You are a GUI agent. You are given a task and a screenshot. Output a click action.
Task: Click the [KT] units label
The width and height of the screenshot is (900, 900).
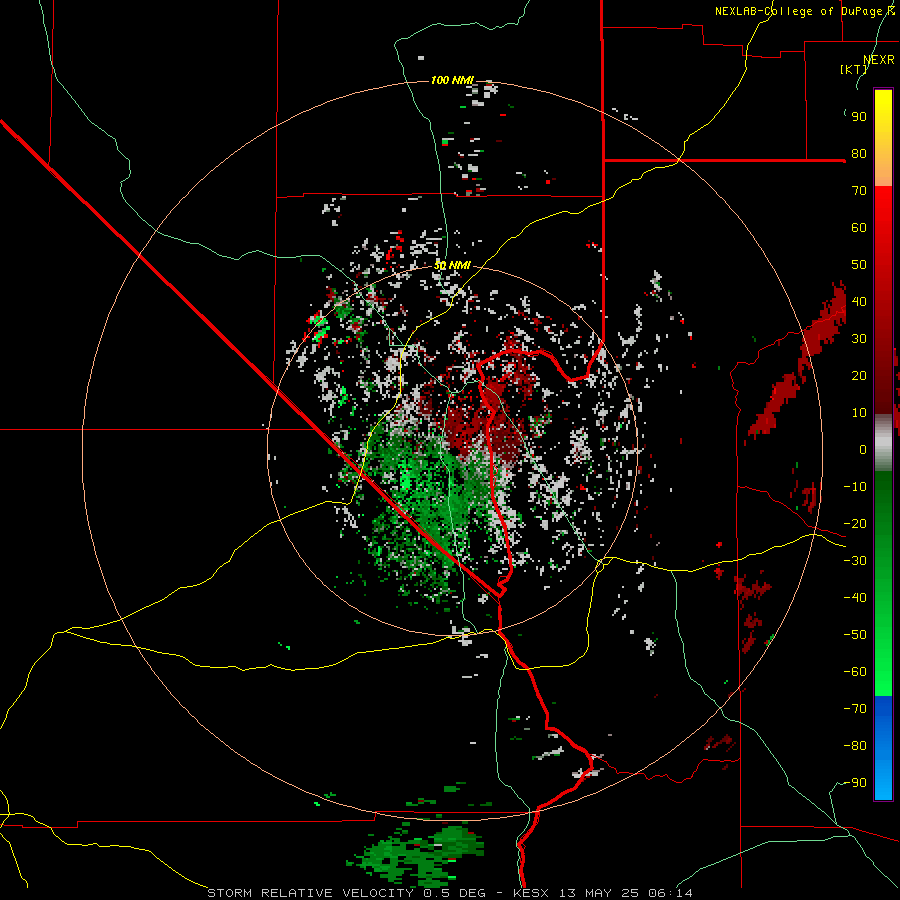tap(854, 69)
